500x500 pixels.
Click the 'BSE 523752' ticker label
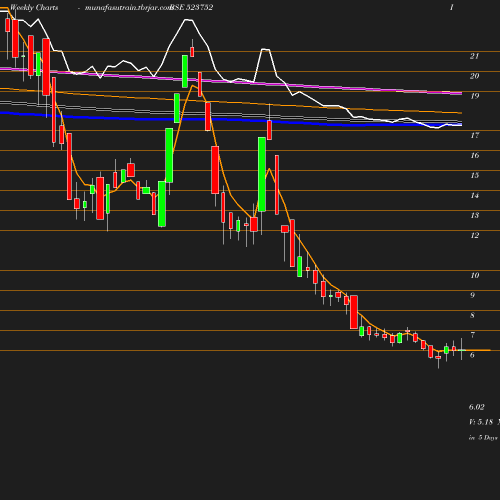click(191, 7)
